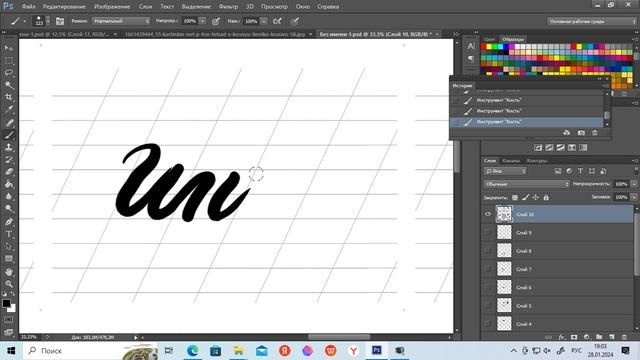This screenshot has height=360, width=640.
Task: Toggle visibility of Слой 10
Action: click(x=487, y=214)
